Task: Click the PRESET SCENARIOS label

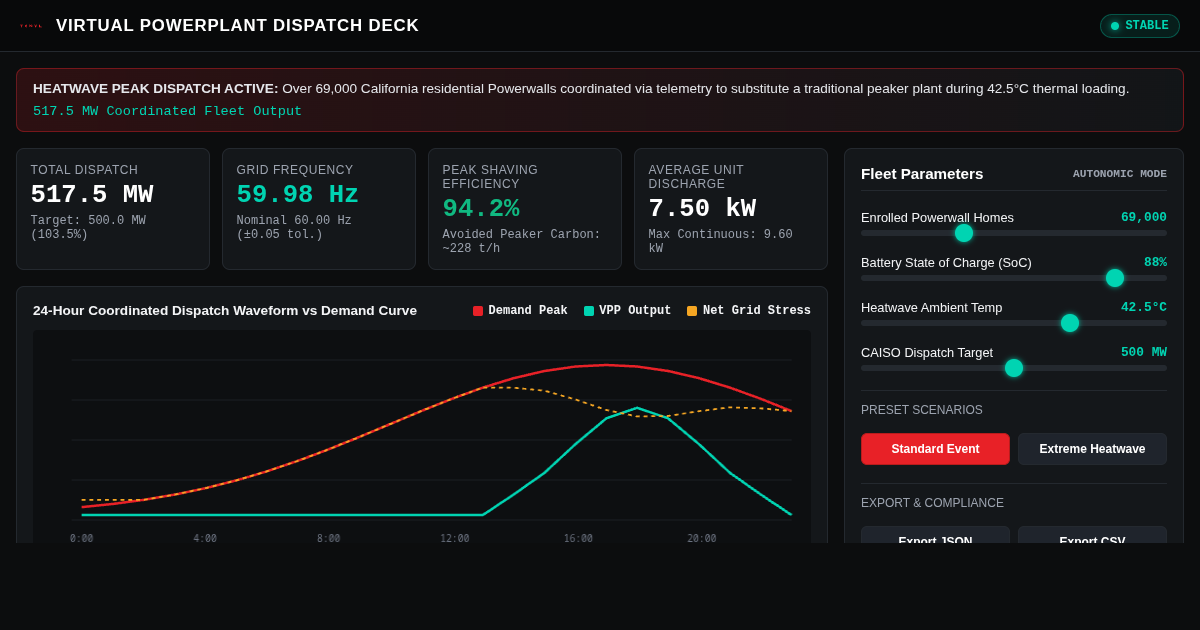Action: click(922, 410)
